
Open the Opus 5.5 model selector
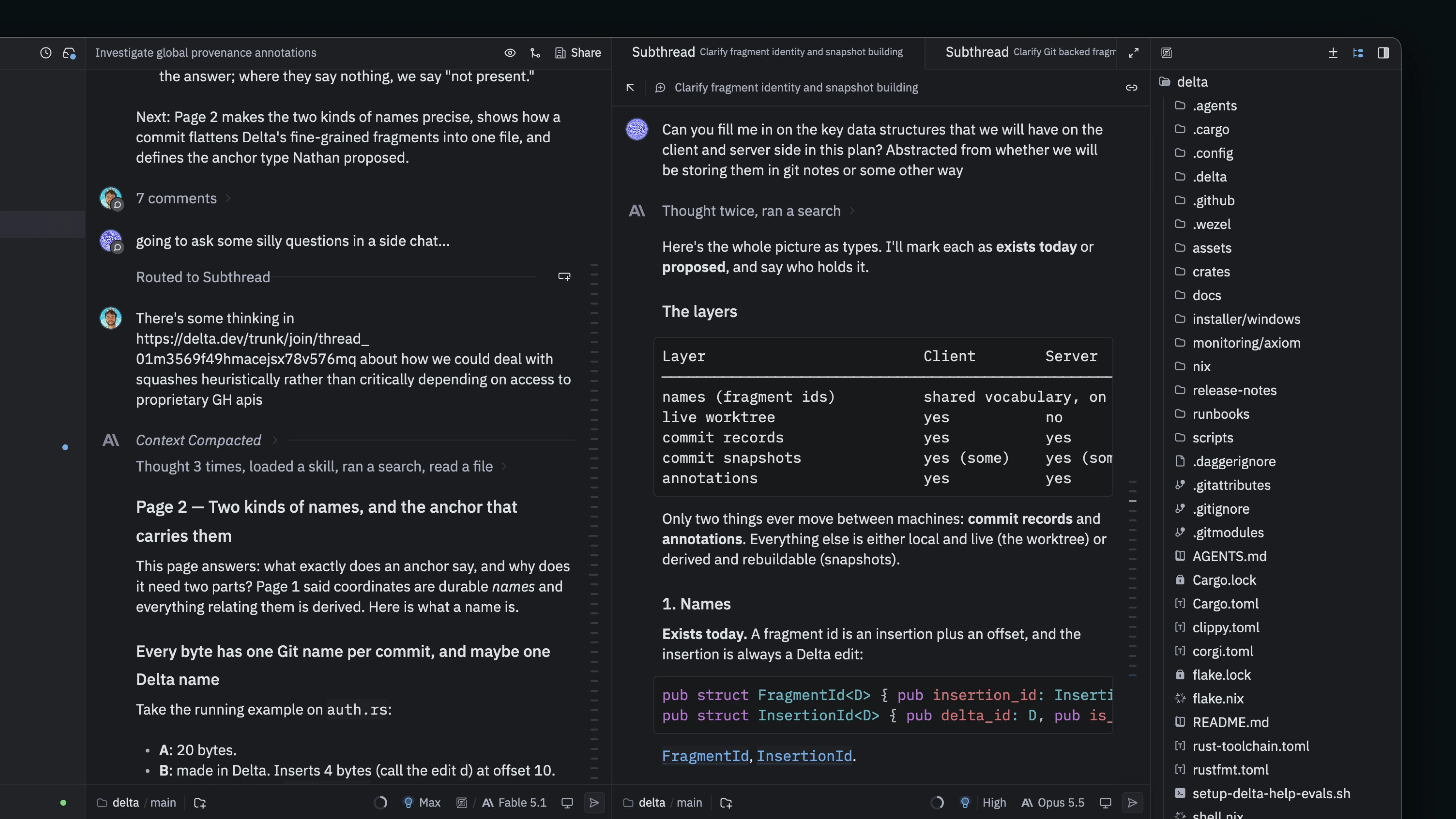point(1053,803)
